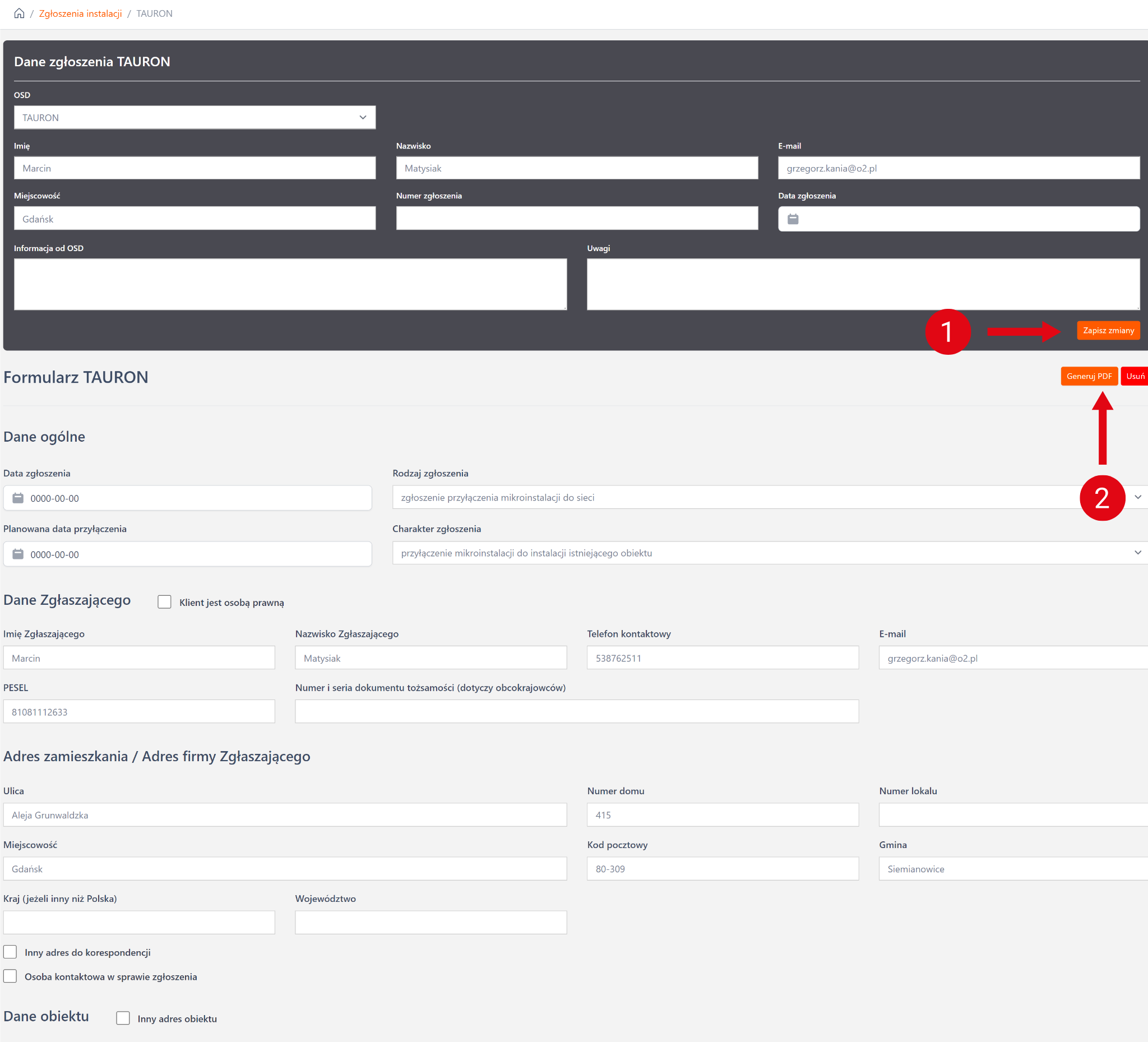Open the OSD TAURON dropdown
1148x1042 pixels.
click(194, 117)
